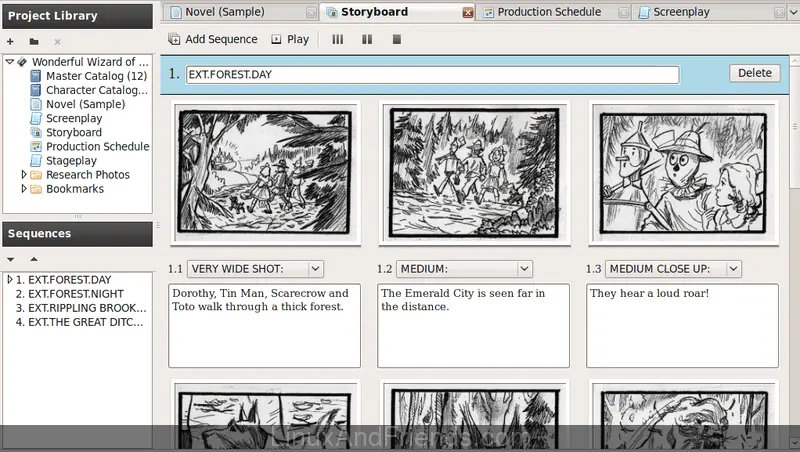Click the Stageplay scroll icon in tree
Viewport: 800px width, 452px height.
(36, 161)
